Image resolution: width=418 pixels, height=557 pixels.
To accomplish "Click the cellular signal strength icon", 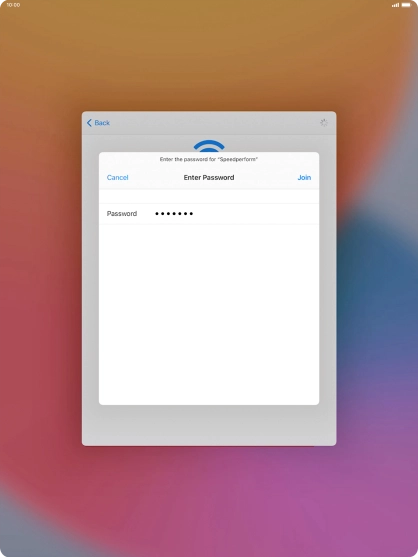I will [395, 5].
